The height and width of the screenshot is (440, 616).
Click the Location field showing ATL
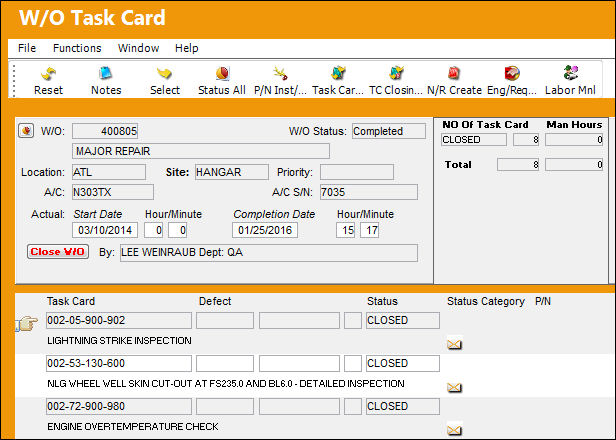click(109, 172)
